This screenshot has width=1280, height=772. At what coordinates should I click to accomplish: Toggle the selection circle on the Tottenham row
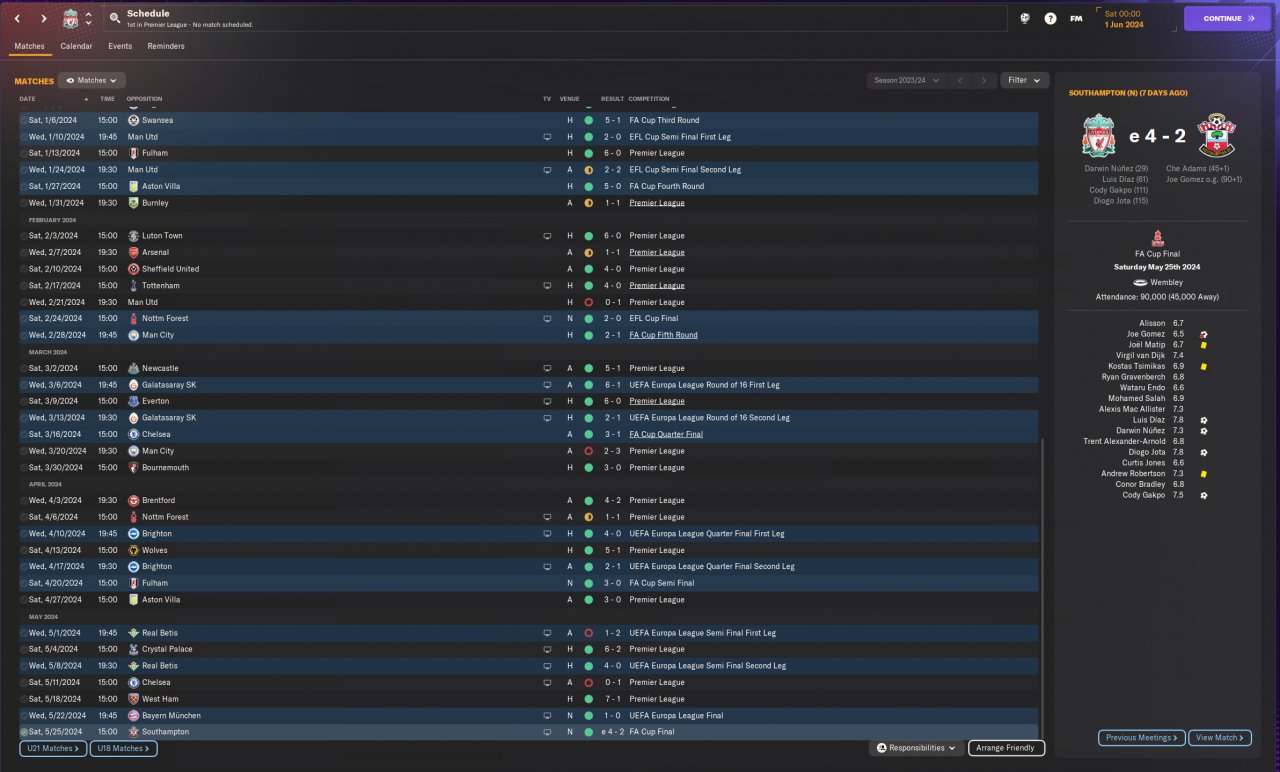tap(23, 285)
